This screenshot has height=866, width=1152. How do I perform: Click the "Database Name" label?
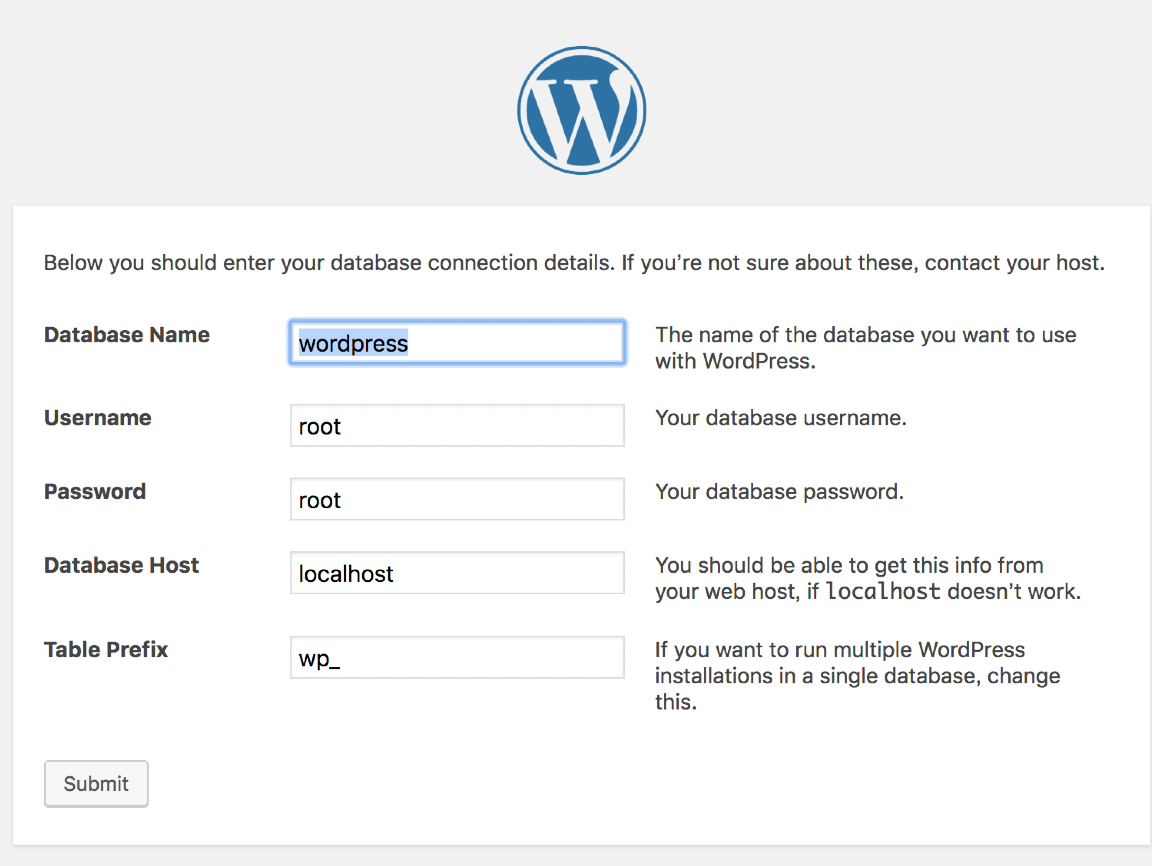[127, 335]
